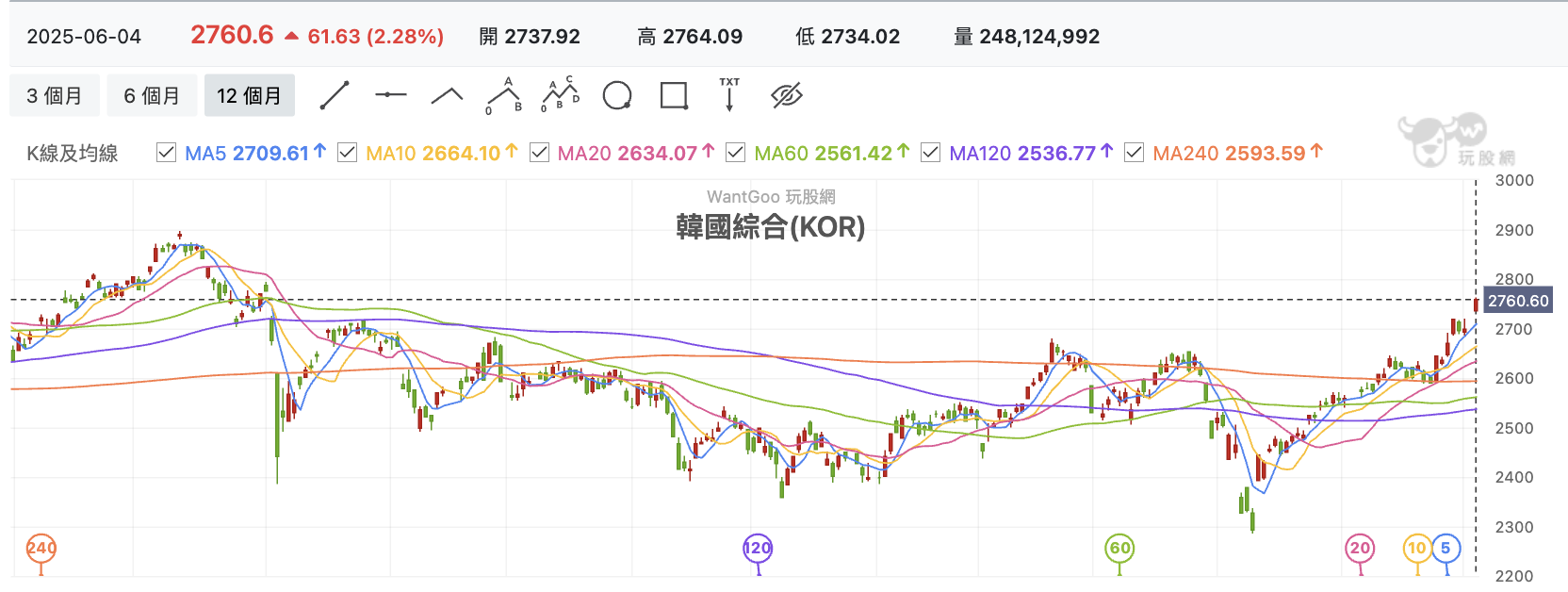The image size is (1568, 592).
Task: Hide the MA120 line via checkbox
Action: pos(931,152)
